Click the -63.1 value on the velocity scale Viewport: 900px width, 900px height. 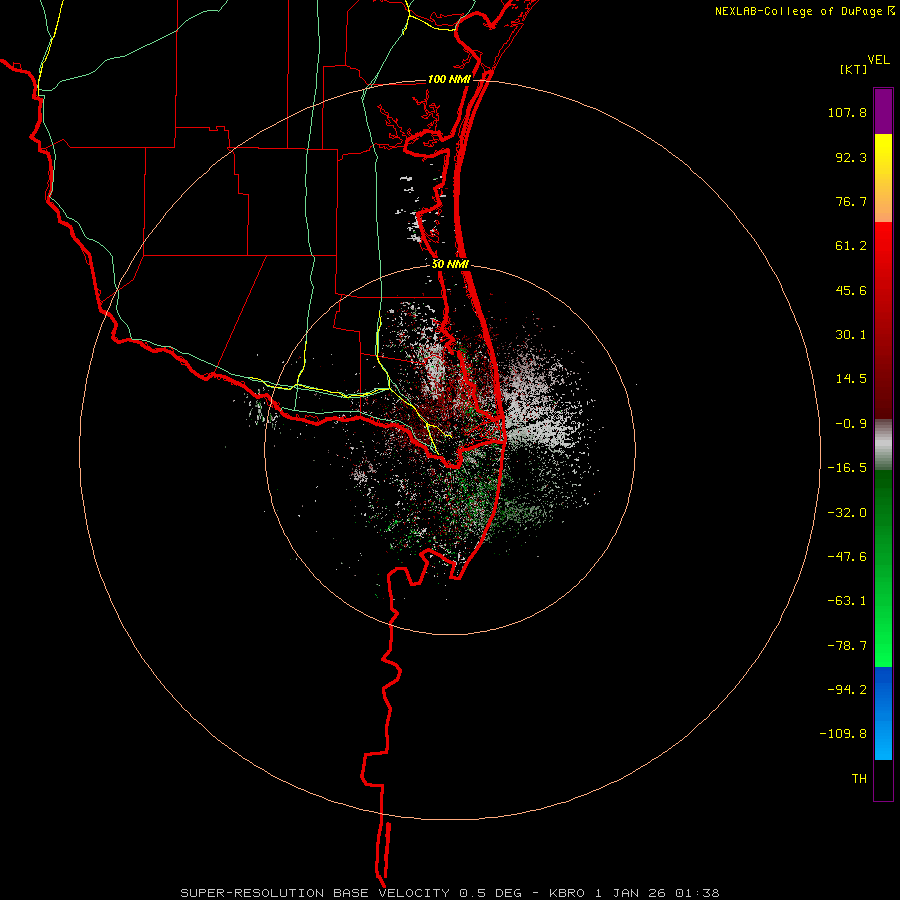(x=847, y=601)
